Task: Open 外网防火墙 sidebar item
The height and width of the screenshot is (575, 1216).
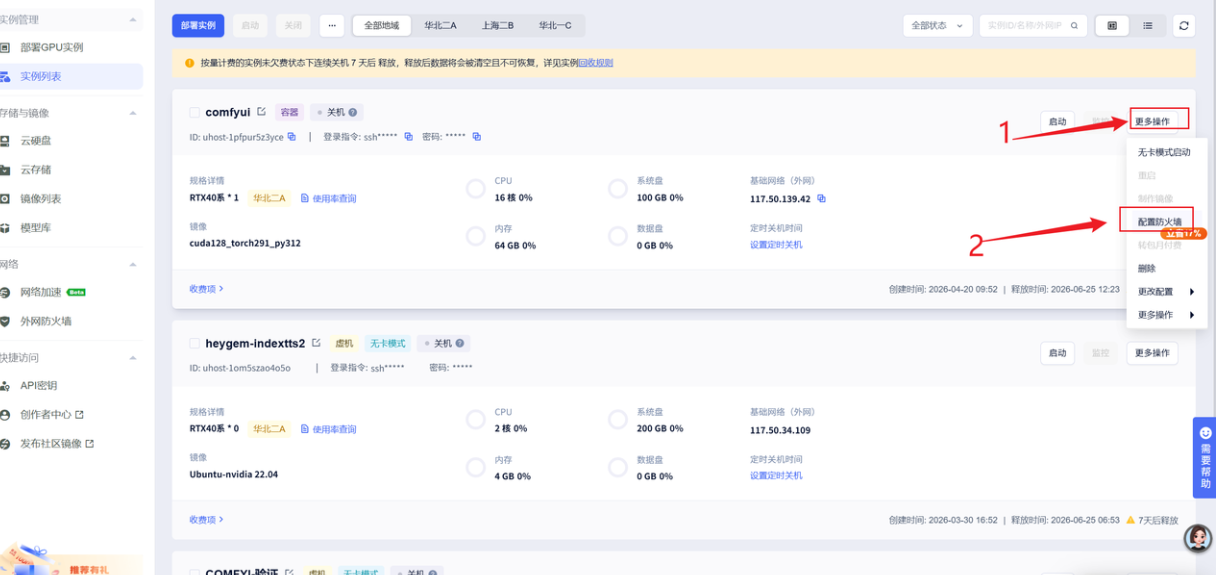Action: tap(46, 321)
